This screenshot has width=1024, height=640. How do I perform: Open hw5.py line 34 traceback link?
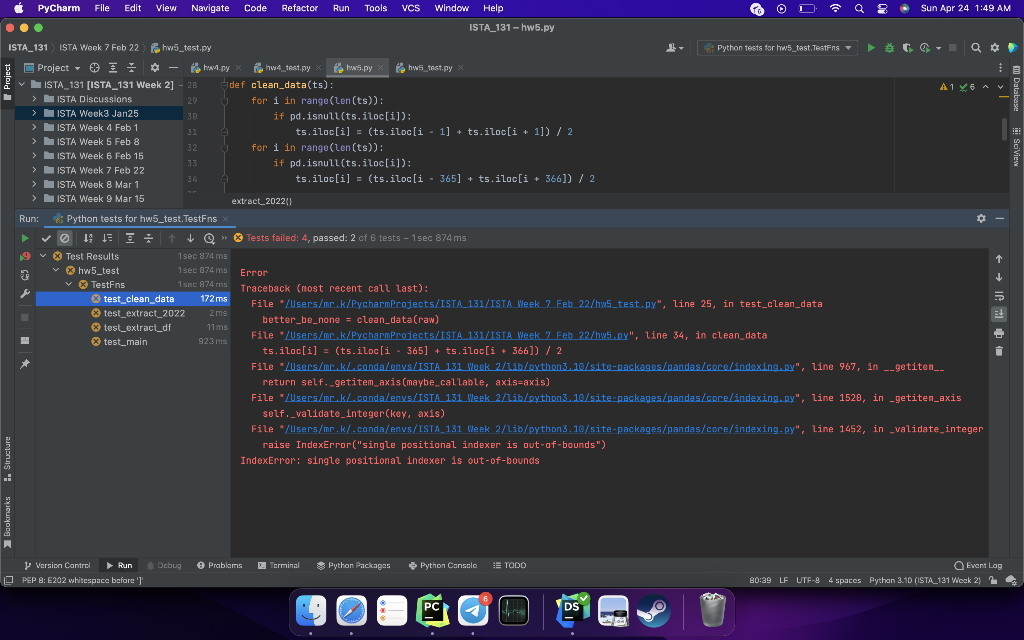pos(459,335)
